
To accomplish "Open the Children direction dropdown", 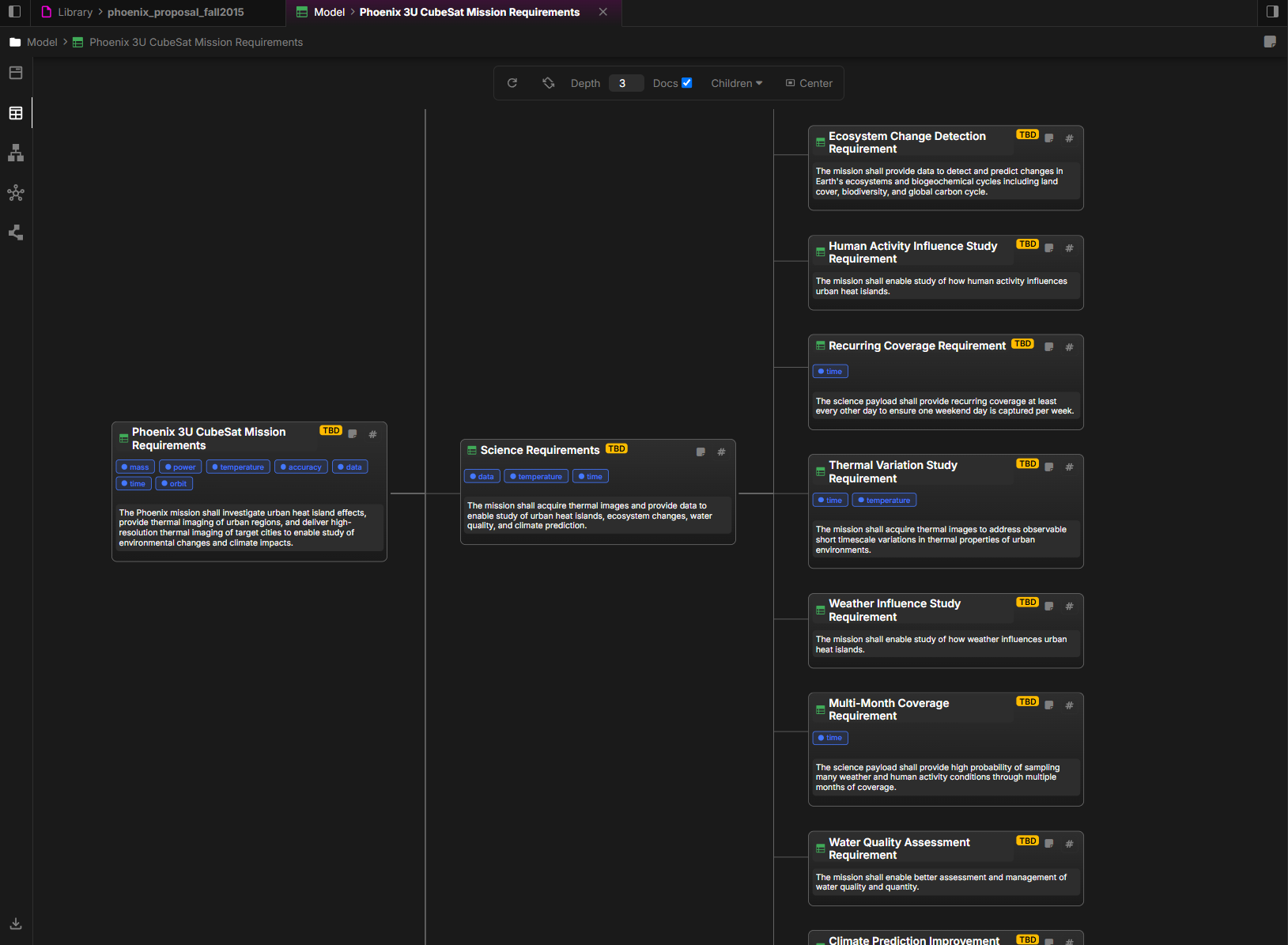I will click(x=735, y=83).
